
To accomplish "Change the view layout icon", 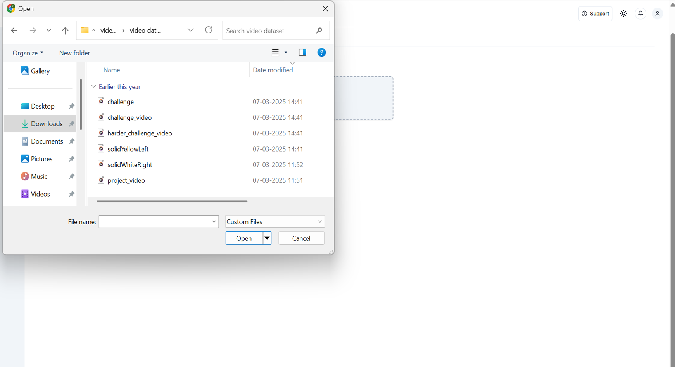I will coord(276,52).
